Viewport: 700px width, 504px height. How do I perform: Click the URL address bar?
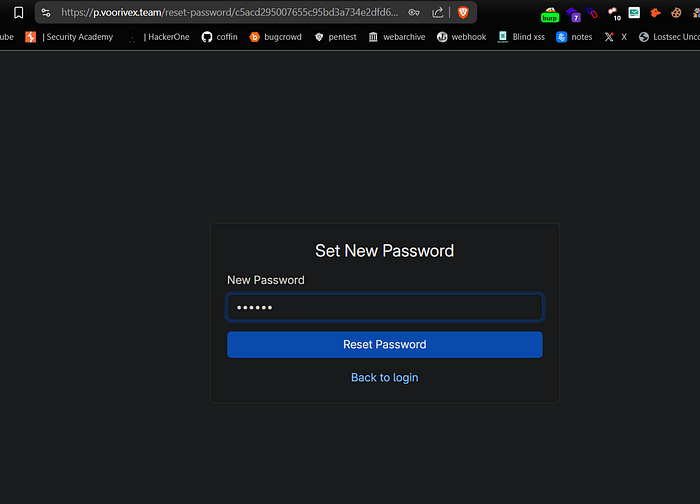click(230, 13)
